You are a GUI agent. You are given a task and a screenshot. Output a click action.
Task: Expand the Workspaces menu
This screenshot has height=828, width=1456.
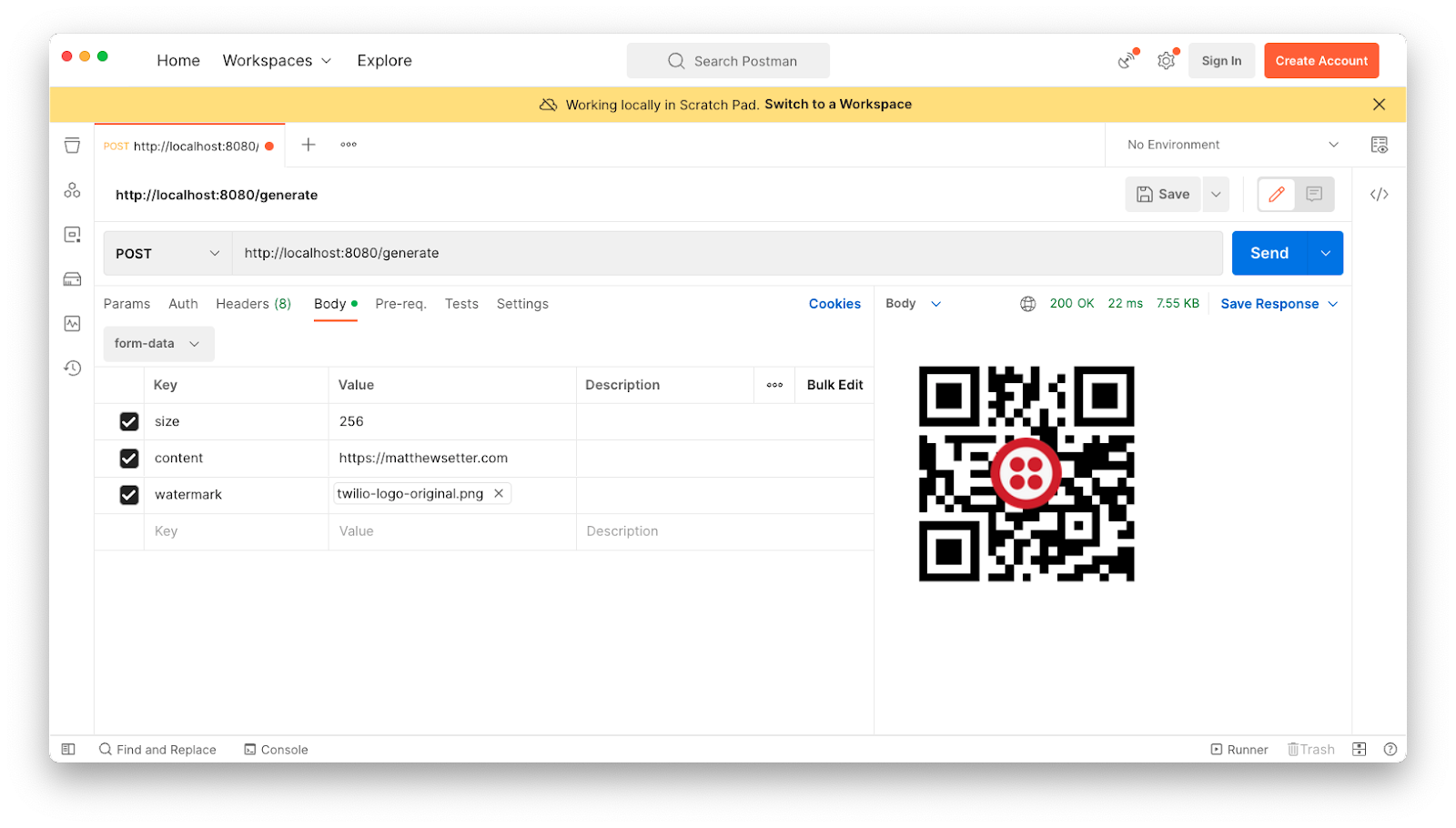tap(277, 61)
